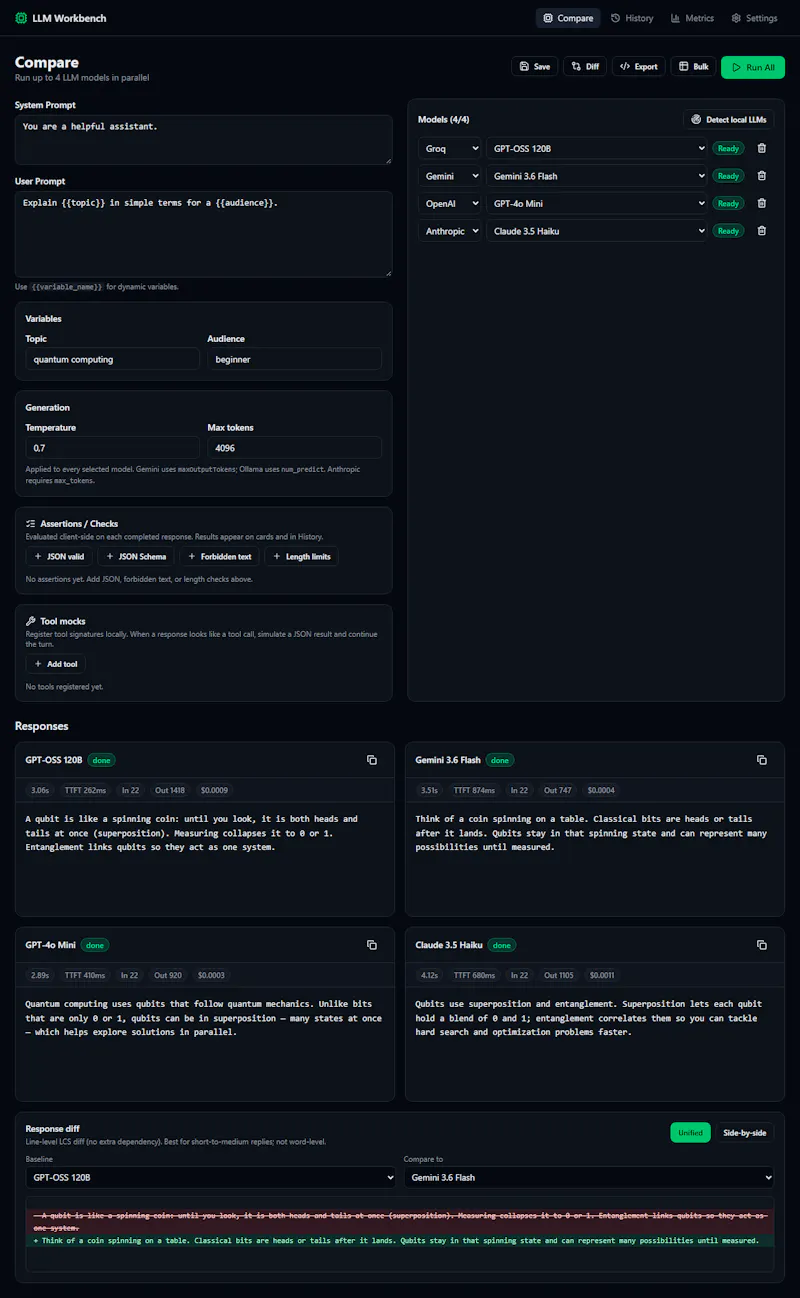
Task: Open the Anthropic provider dropdown
Action: 450,231
